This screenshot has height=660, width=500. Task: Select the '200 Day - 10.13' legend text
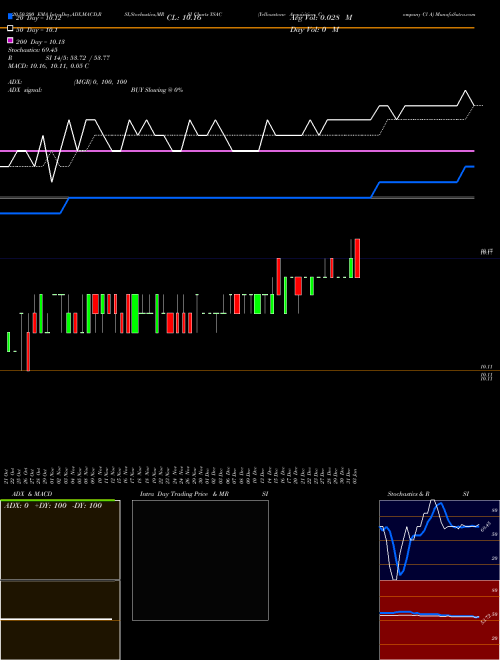[x=40, y=42]
